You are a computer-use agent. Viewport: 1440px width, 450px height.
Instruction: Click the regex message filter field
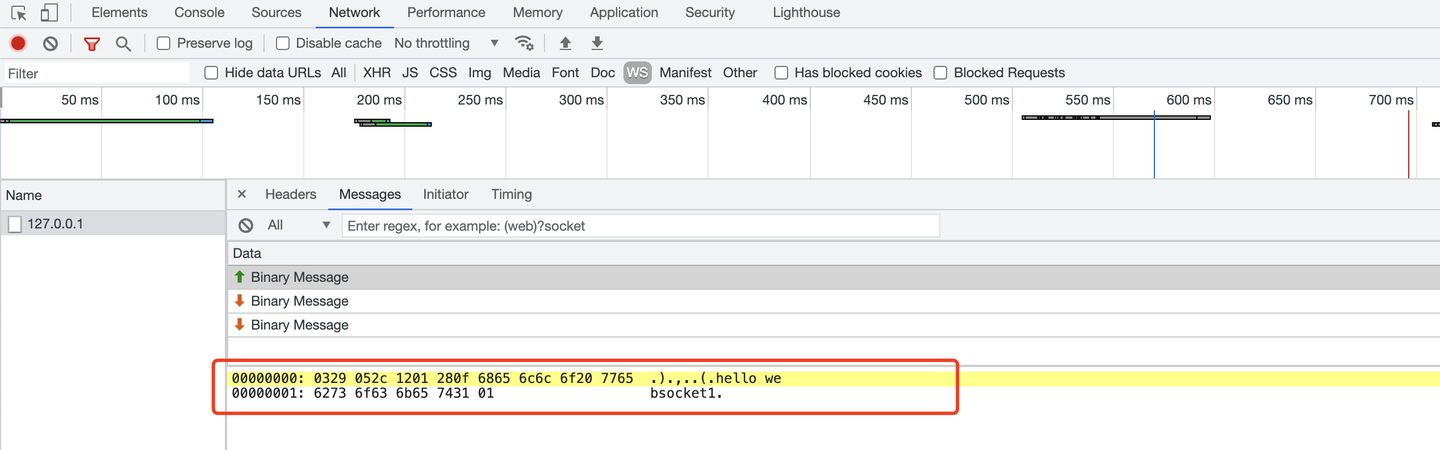tap(640, 226)
